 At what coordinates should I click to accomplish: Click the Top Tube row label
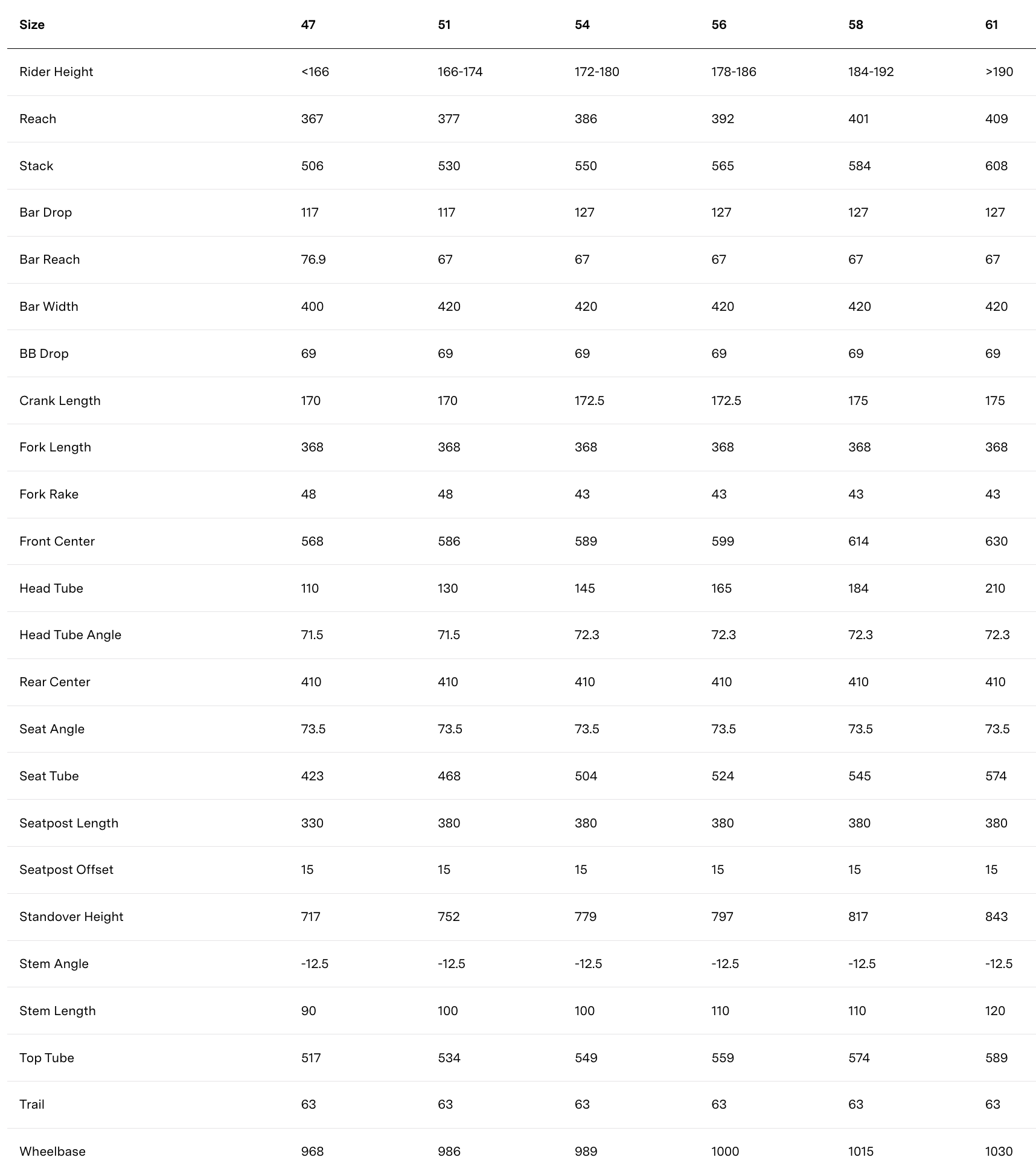tap(46, 1058)
